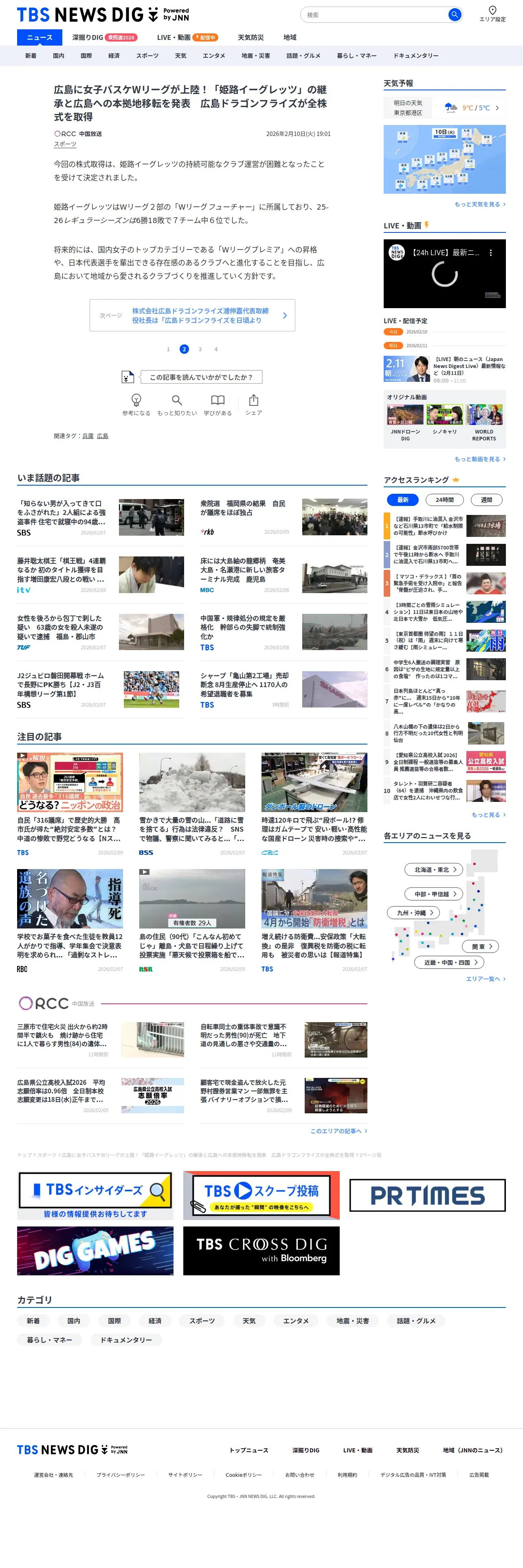
Task: Open the エンタメ sub-navigation item
Action: tap(214, 55)
